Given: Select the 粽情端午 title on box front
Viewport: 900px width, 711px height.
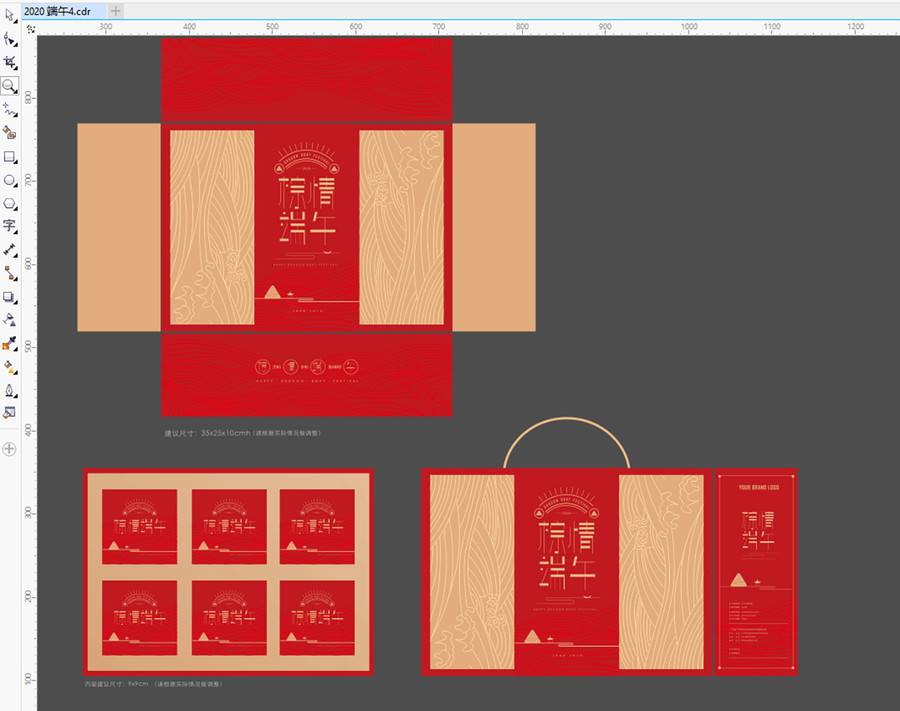Looking at the screenshot, I should (307, 211).
